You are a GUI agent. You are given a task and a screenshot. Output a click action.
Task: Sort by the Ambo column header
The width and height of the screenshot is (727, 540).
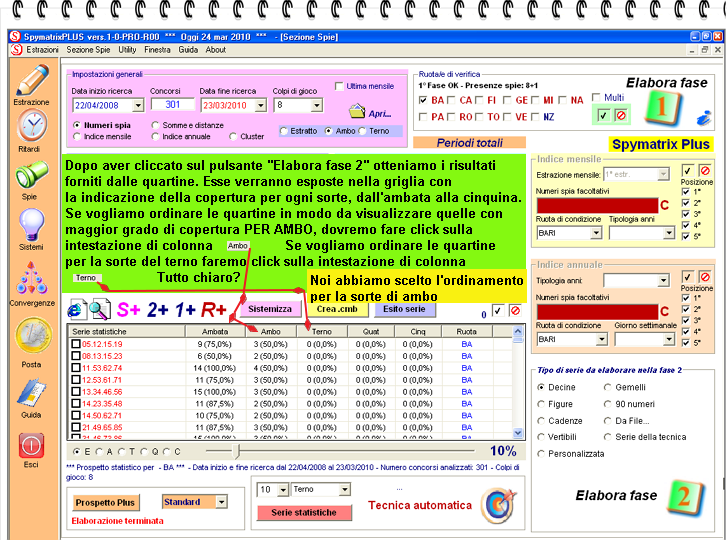click(270, 332)
